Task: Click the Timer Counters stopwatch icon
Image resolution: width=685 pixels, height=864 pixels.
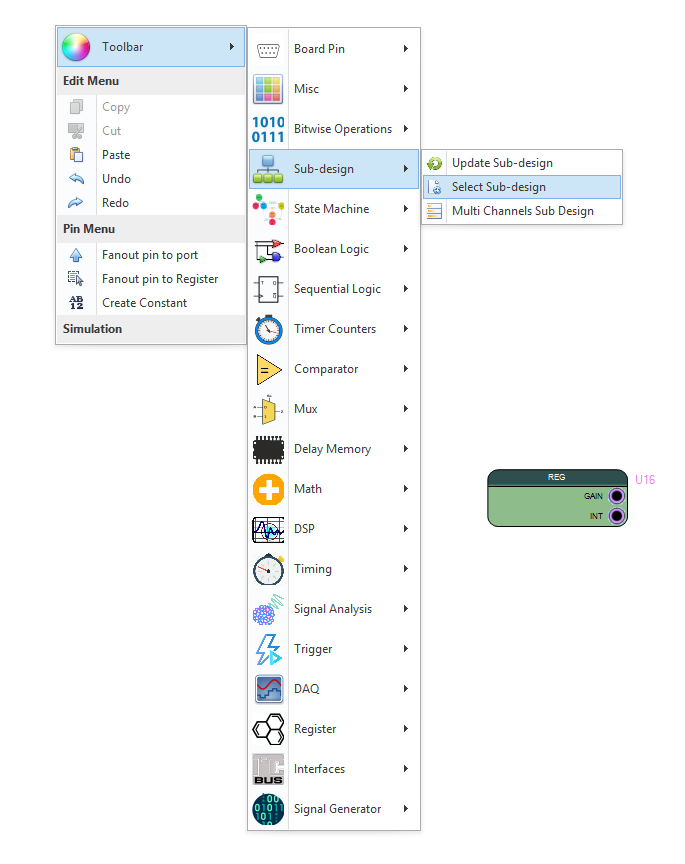Action: coord(268,329)
